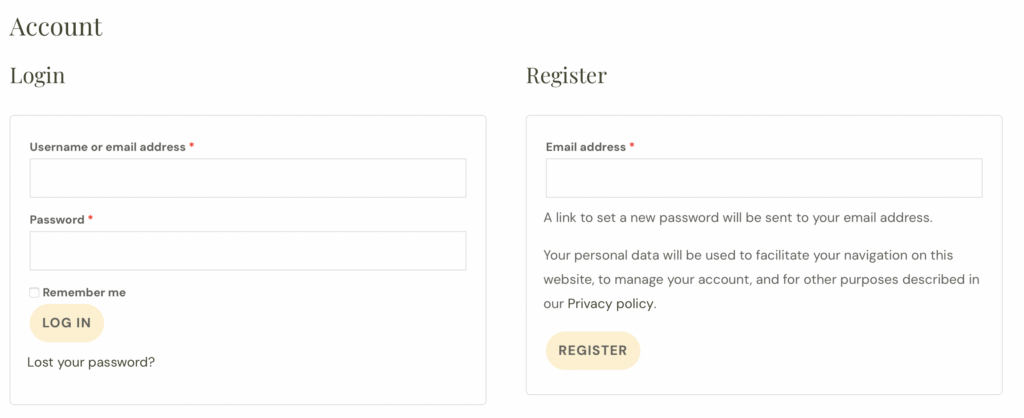Focus the Password input field

pos(247,251)
